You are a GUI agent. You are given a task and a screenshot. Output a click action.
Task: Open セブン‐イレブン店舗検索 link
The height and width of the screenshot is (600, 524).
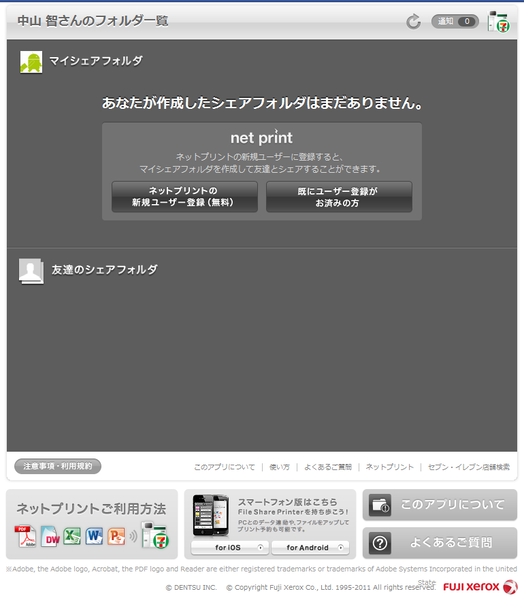tap(469, 467)
